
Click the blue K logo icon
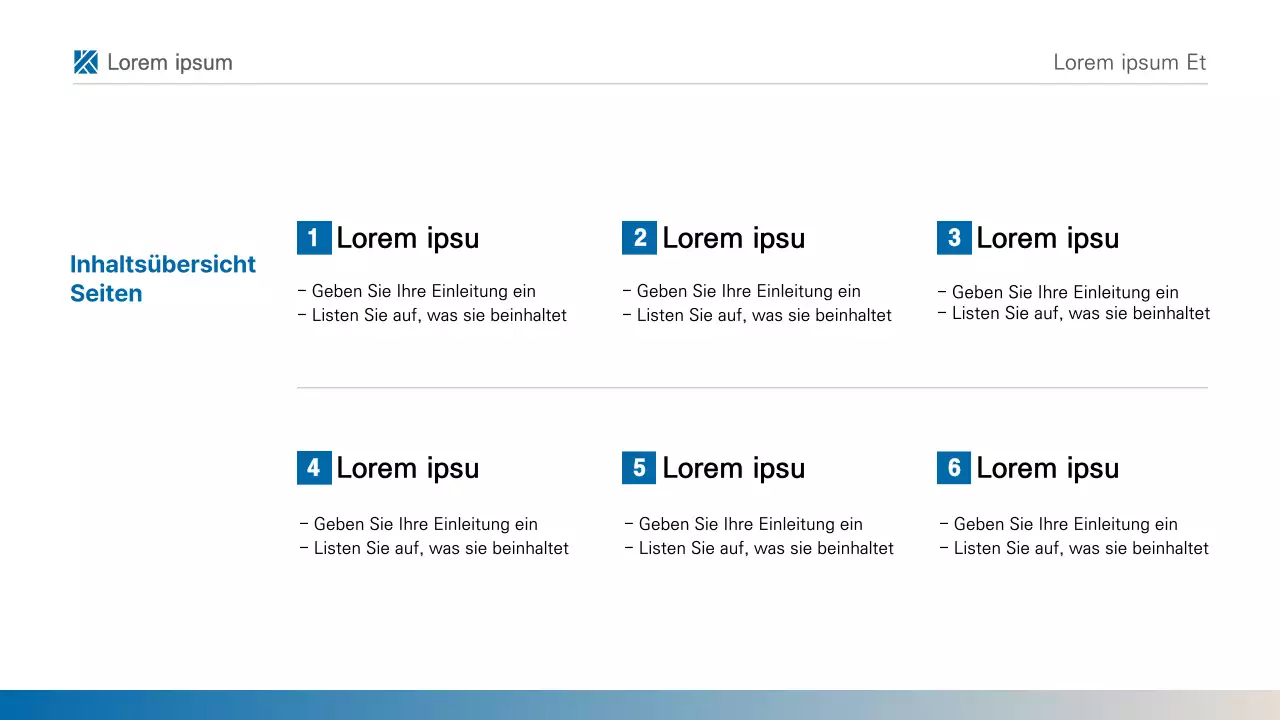(x=86, y=62)
